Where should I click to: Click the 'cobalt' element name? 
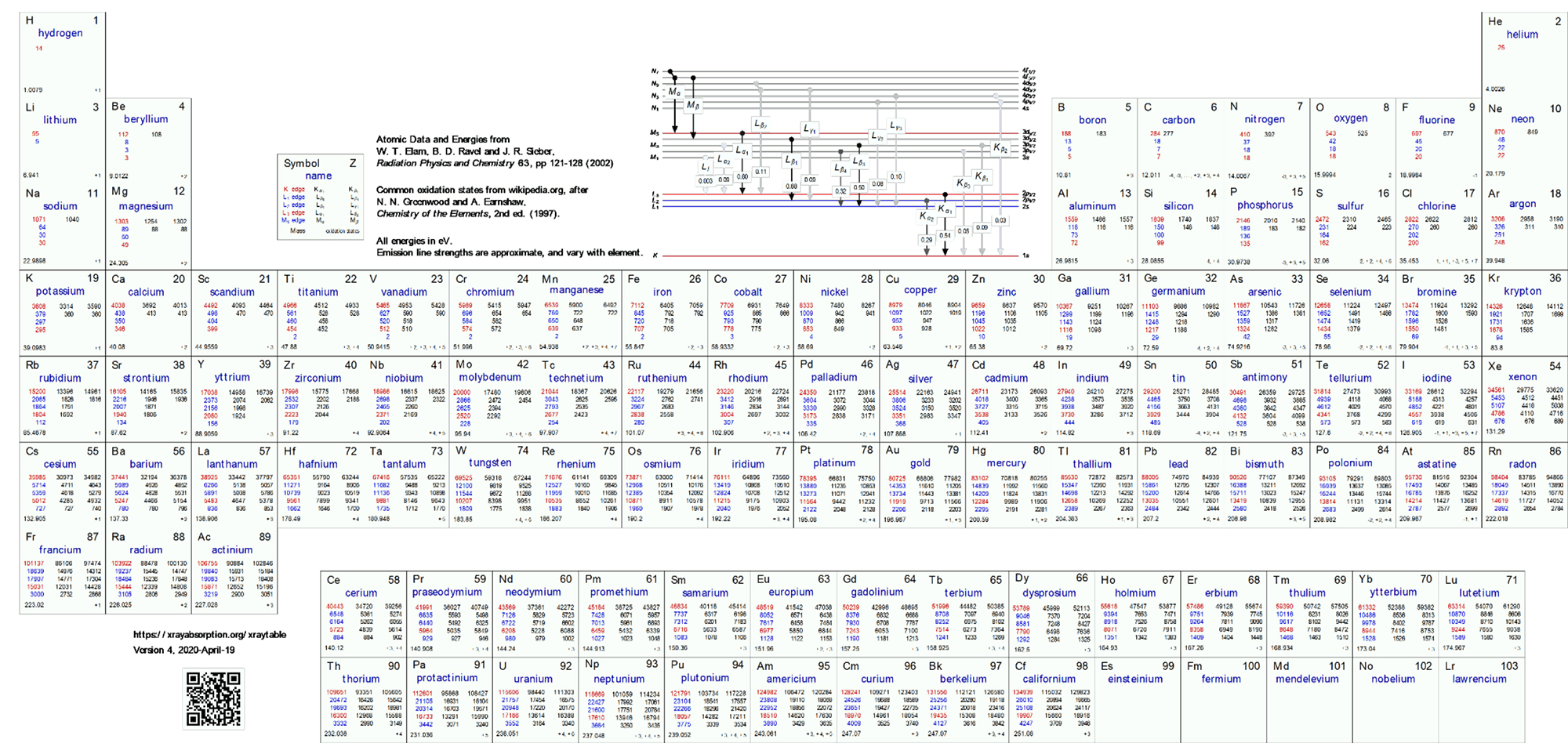click(x=748, y=292)
